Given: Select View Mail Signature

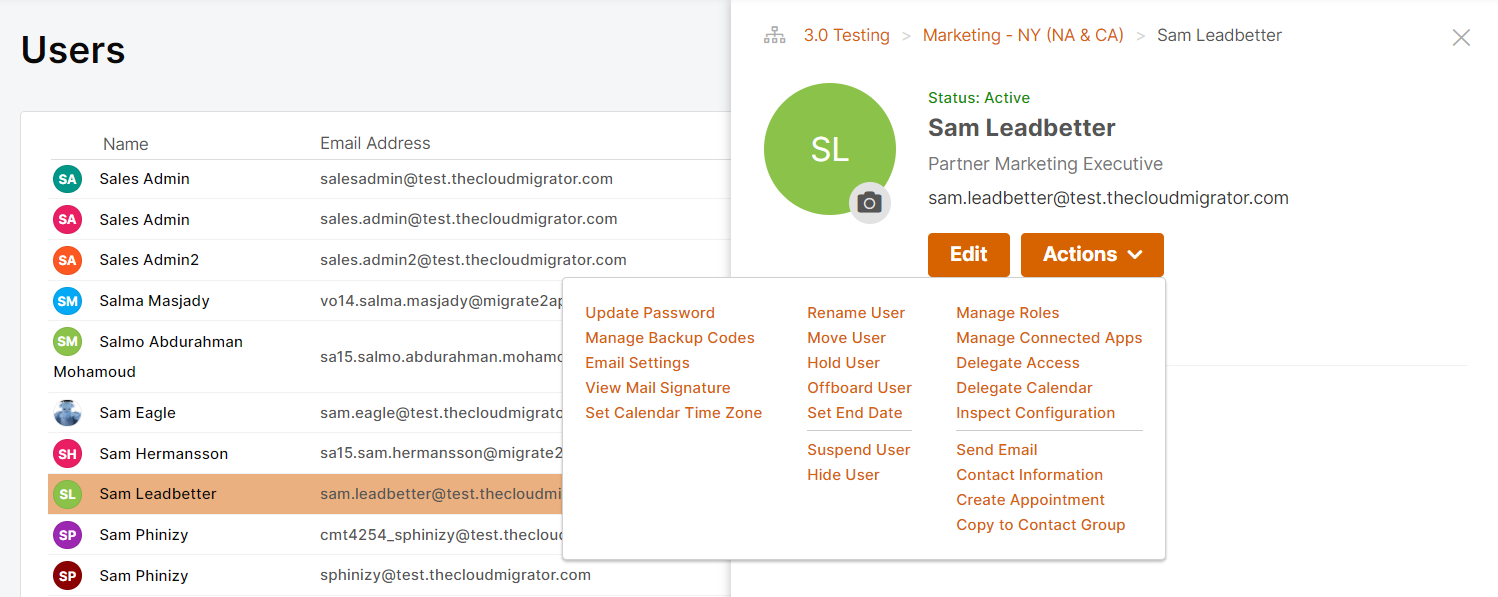Looking at the screenshot, I should click(658, 388).
